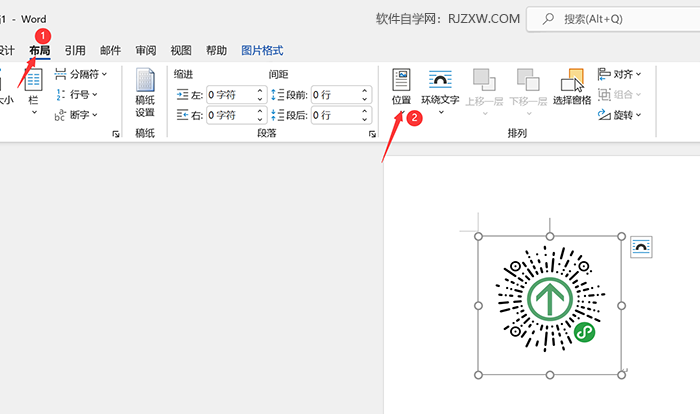The image size is (700, 414).
Task: Open the Group (组合) dropdown
Action: (x=619, y=95)
